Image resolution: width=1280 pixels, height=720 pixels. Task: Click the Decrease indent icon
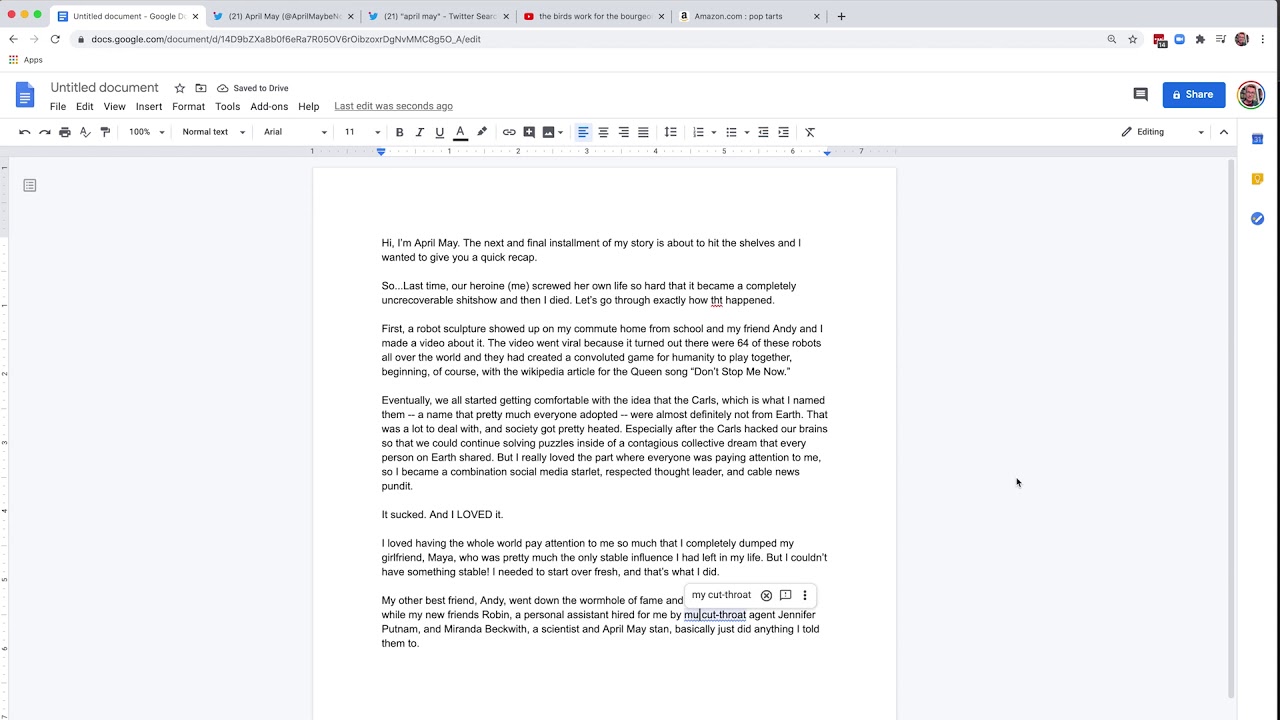[763, 132]
